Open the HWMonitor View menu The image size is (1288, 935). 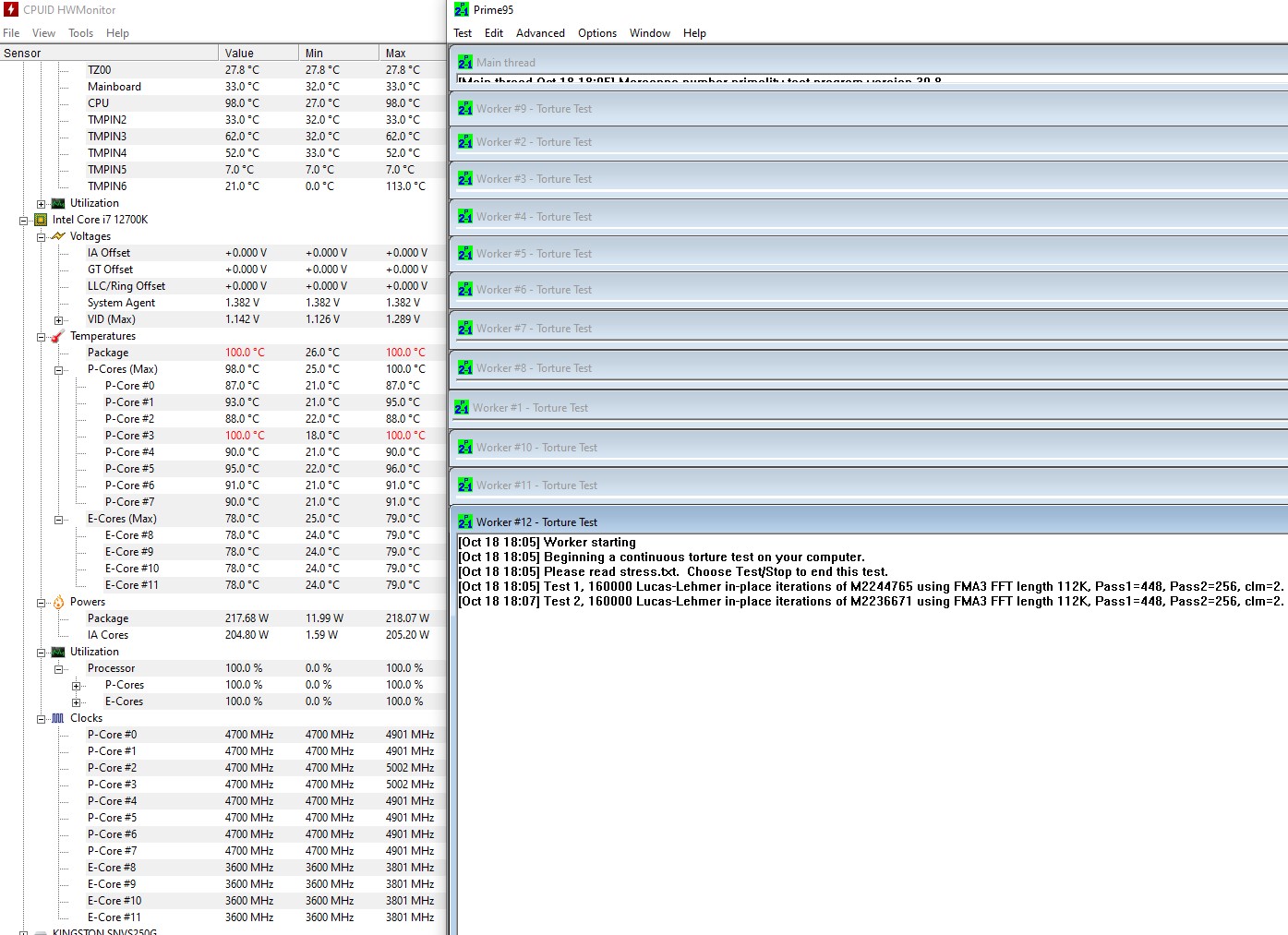tap(43, 33)
